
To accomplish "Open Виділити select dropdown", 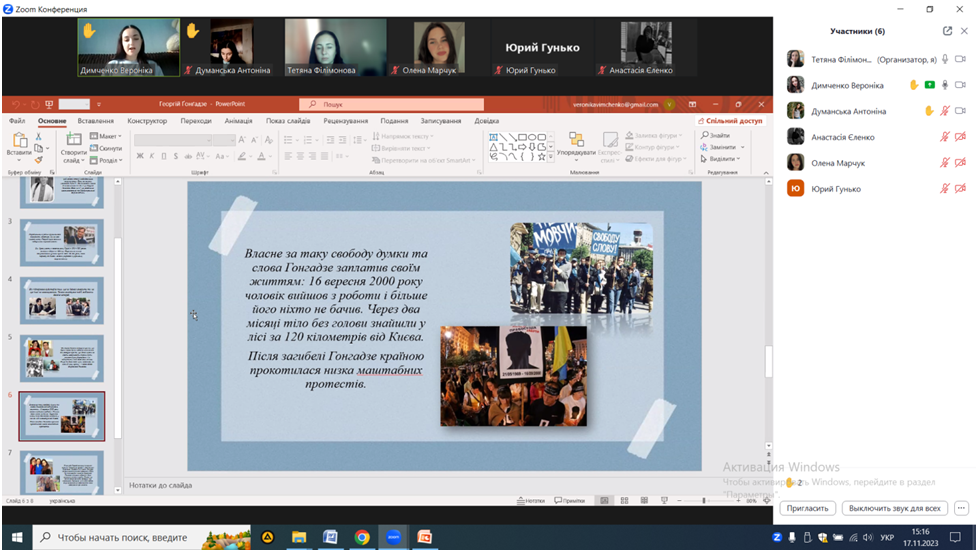I will point(722,159).
